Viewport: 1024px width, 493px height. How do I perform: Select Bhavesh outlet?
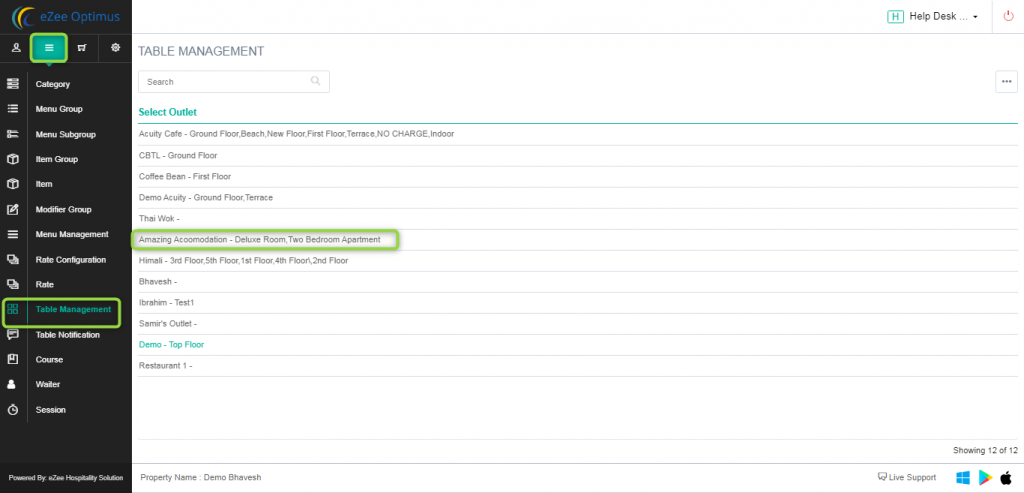pos(577,281)
